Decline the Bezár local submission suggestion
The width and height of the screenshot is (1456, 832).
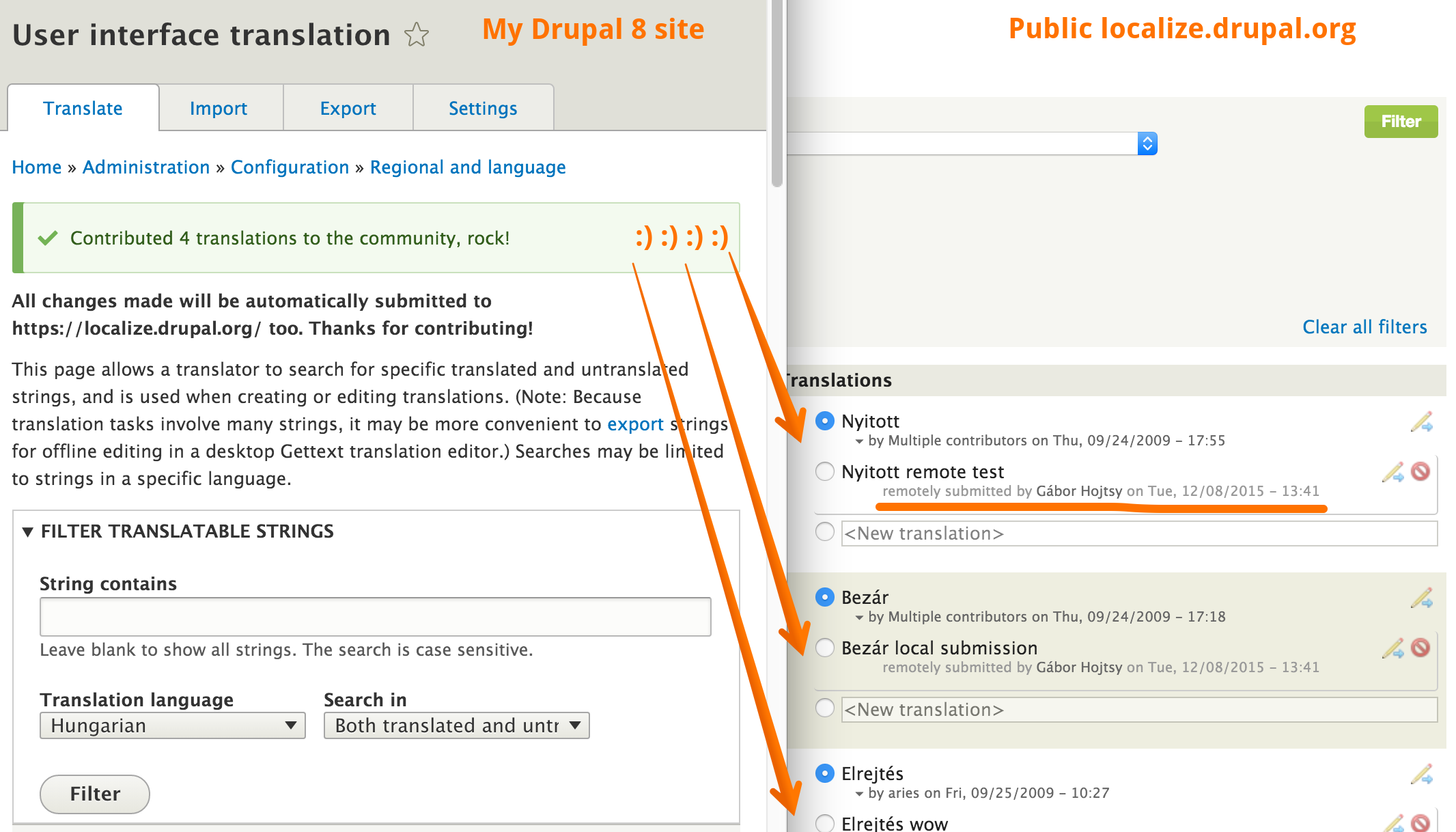(x=1420, y=648)
